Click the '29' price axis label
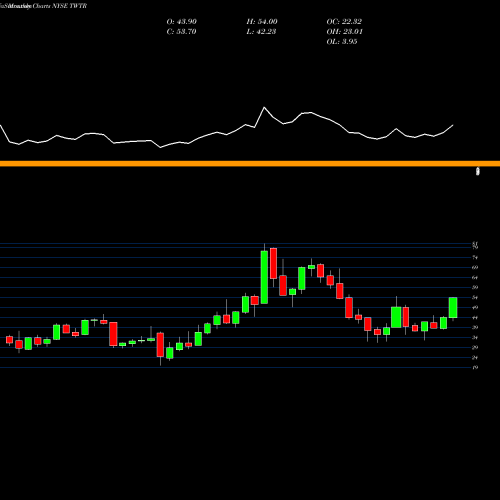Image resolution: width=500 pixels, height=500 pixels. (x=475, y=347)
